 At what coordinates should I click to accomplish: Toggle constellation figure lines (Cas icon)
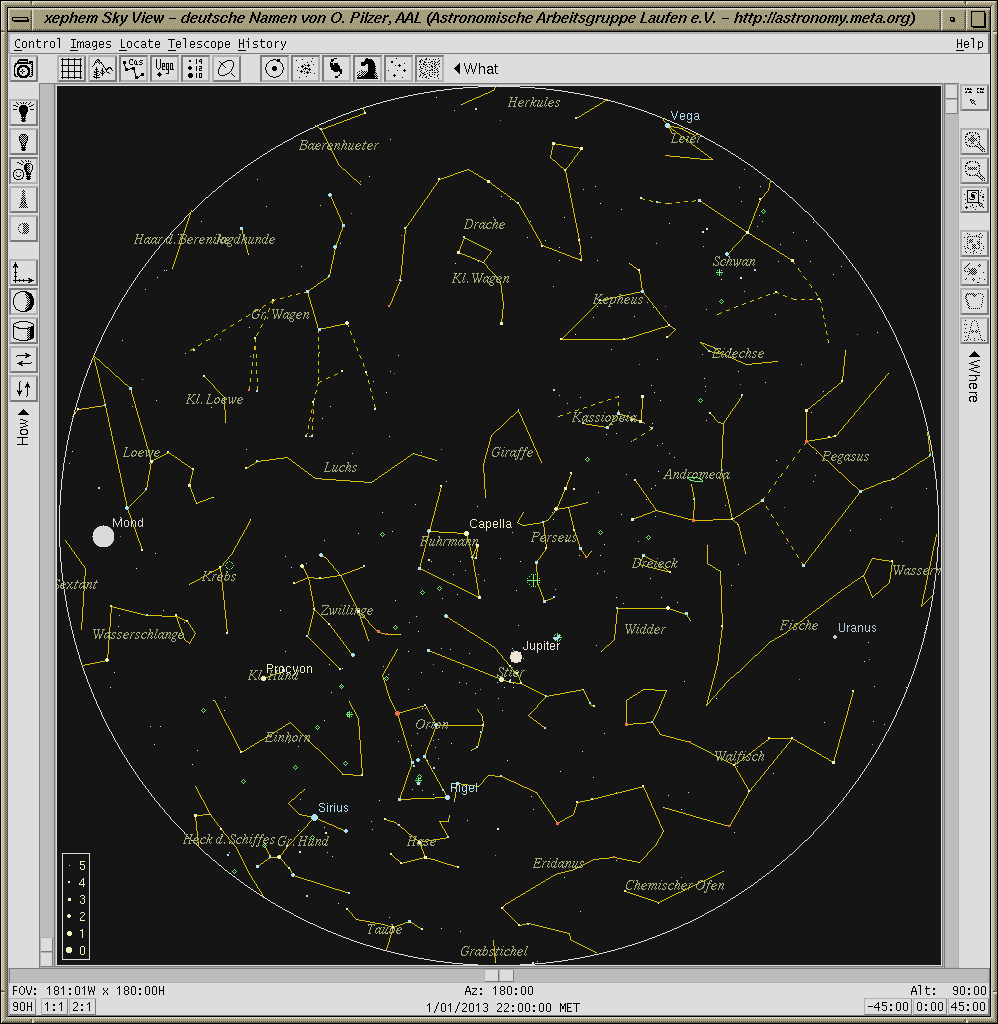coord(133,69)
